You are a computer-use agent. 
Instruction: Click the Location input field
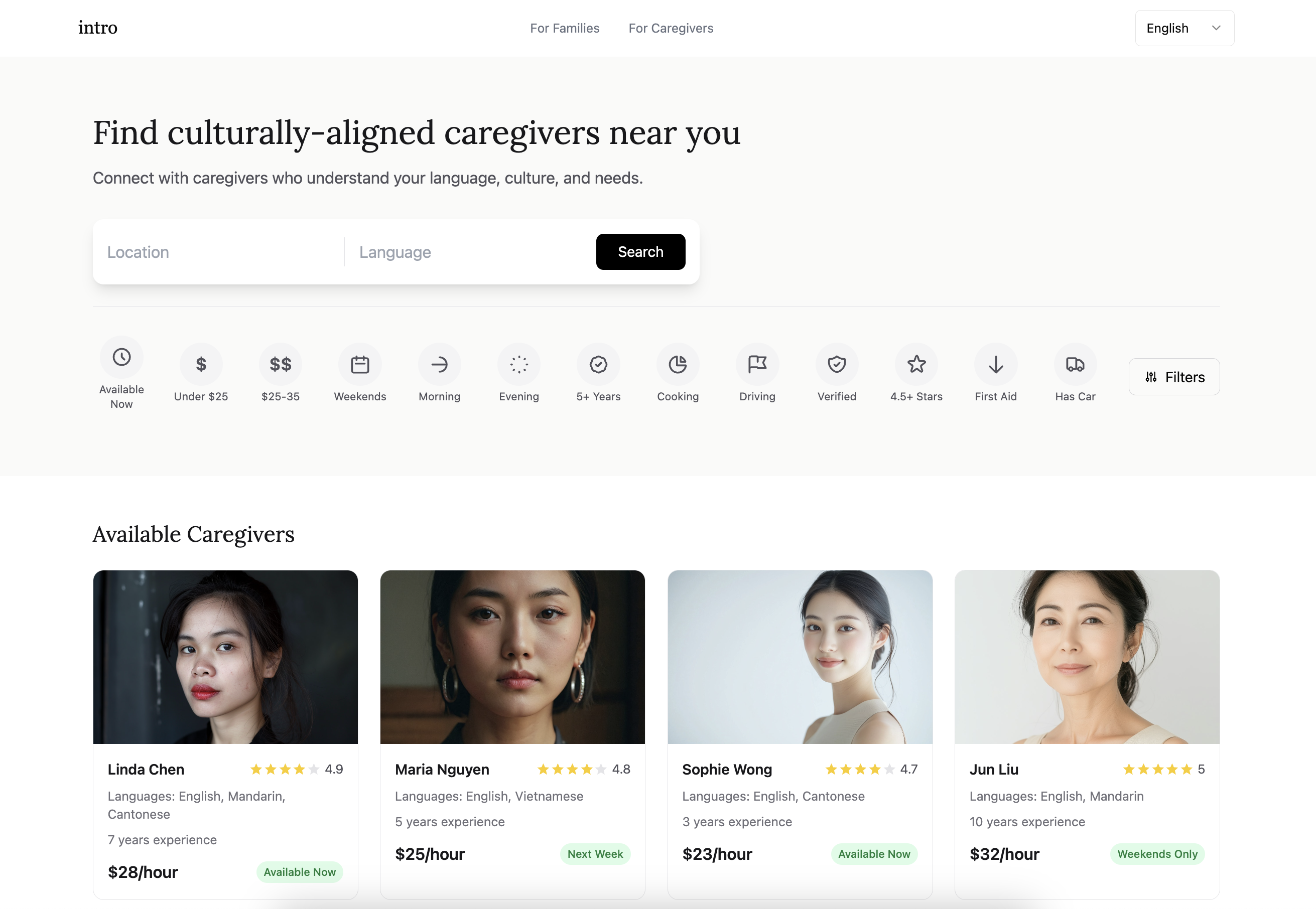pos(216,251)
